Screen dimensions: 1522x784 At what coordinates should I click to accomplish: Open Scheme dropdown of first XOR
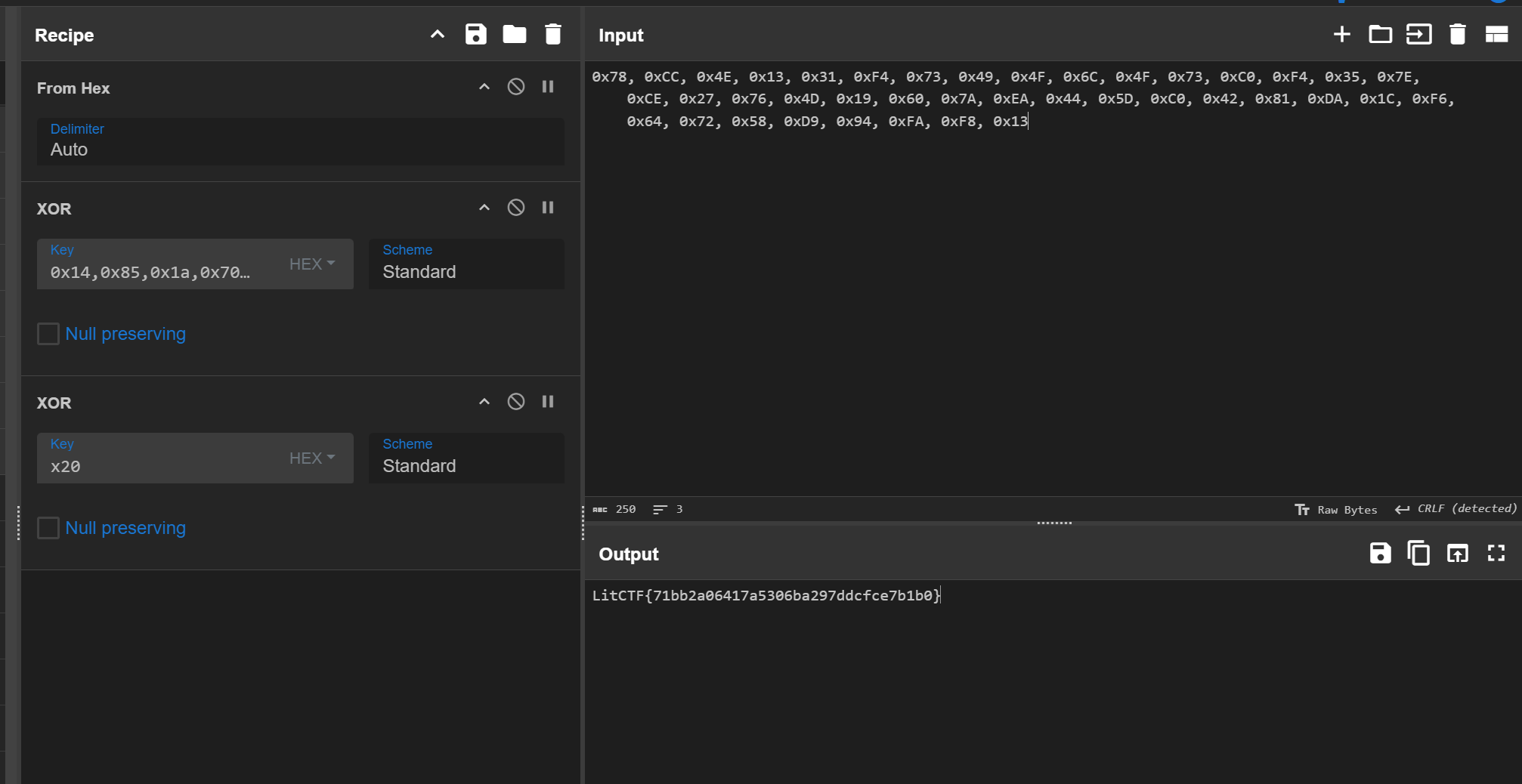(466, 264)
